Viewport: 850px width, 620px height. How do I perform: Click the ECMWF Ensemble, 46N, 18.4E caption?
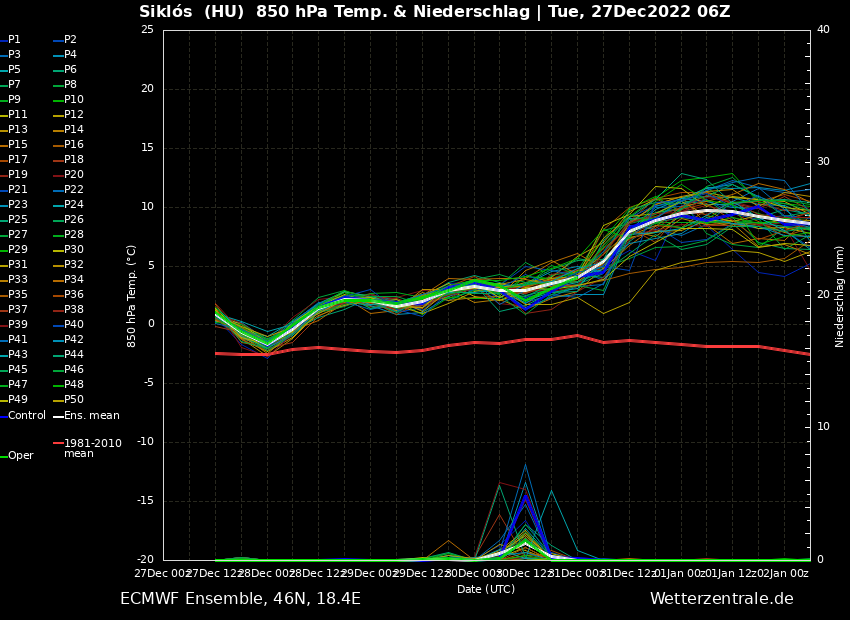[240, 599]
